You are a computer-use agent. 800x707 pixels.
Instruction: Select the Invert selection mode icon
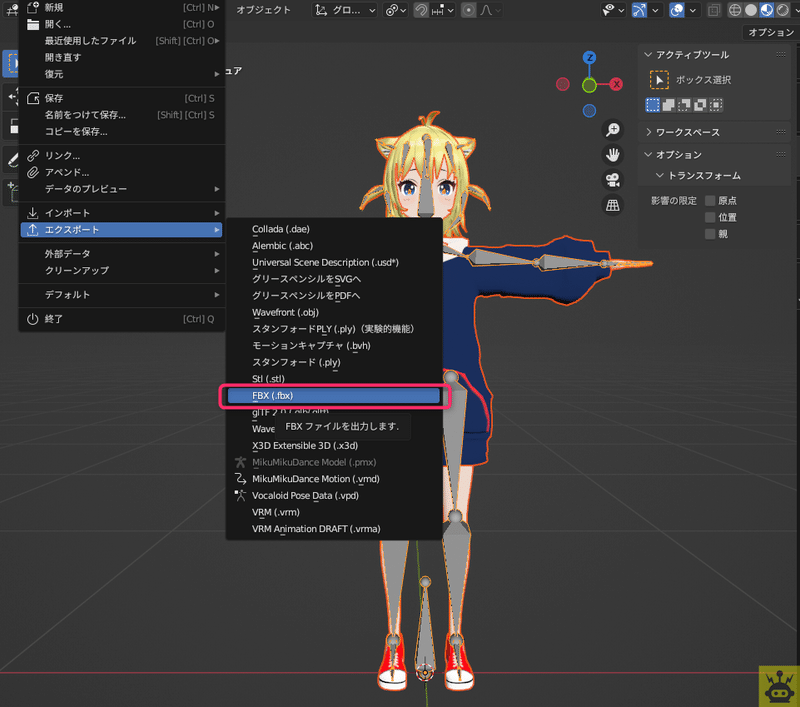click(x=700, y=105)
